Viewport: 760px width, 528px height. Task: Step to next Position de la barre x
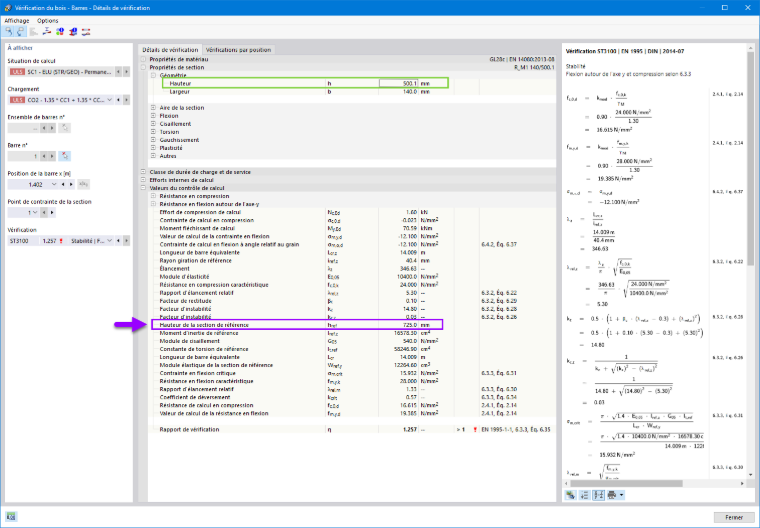pyautogui.click(x=71, y=185)
